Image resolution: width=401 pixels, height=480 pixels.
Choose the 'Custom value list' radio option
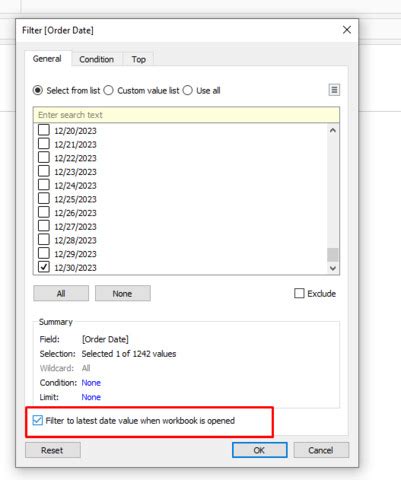click(x=109, y=90)
